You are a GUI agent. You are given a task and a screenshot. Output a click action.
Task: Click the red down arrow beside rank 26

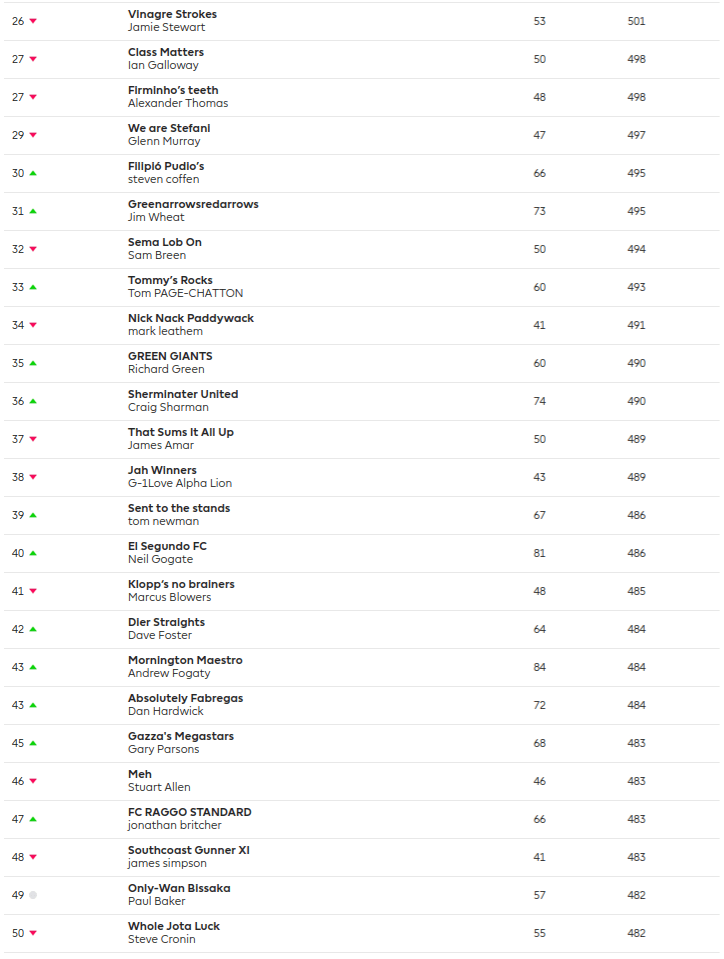(33, 21)
